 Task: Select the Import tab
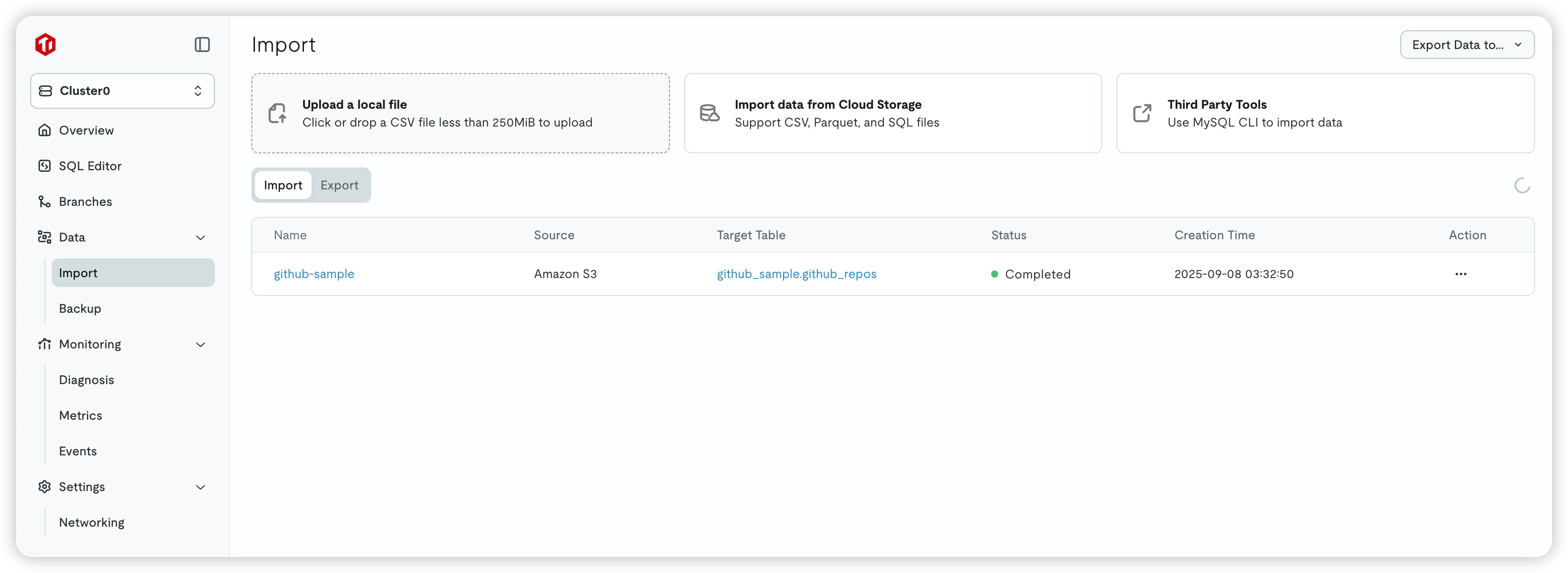click(283, 185)
